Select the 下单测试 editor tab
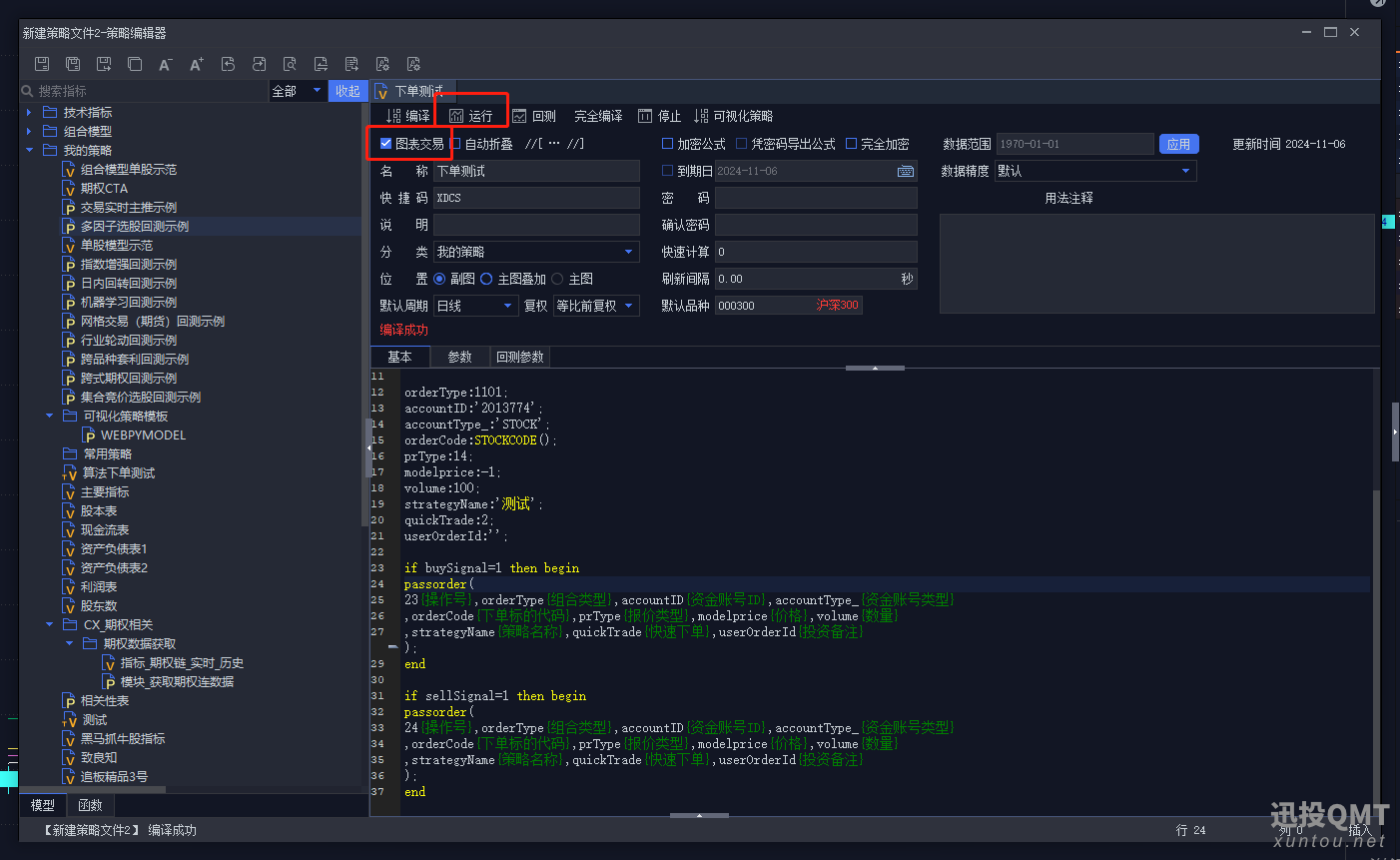The height and width of the screenshot is (860, 1400). pos(411,91)
